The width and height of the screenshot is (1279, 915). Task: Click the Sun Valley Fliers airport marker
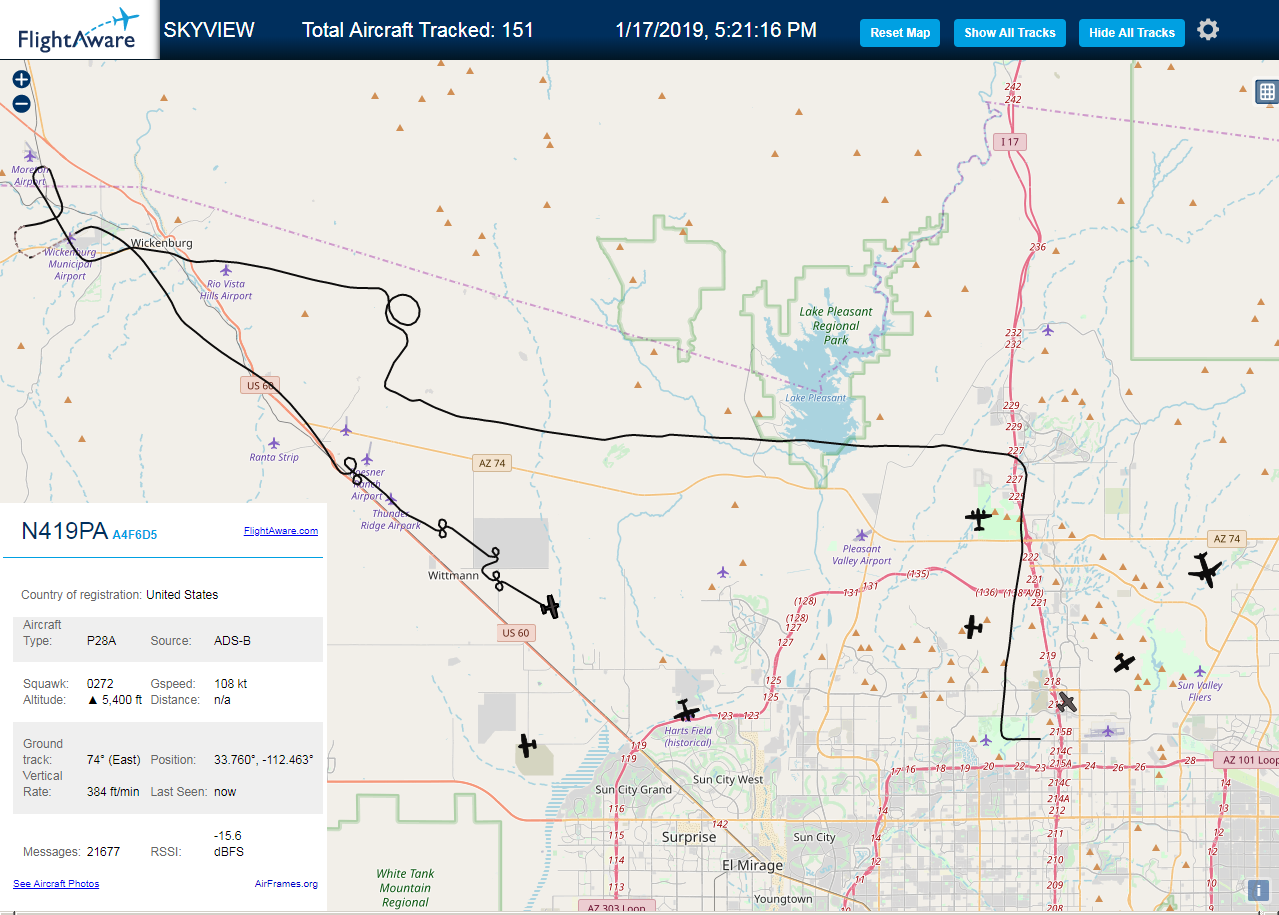click(x=1200, y=671)
